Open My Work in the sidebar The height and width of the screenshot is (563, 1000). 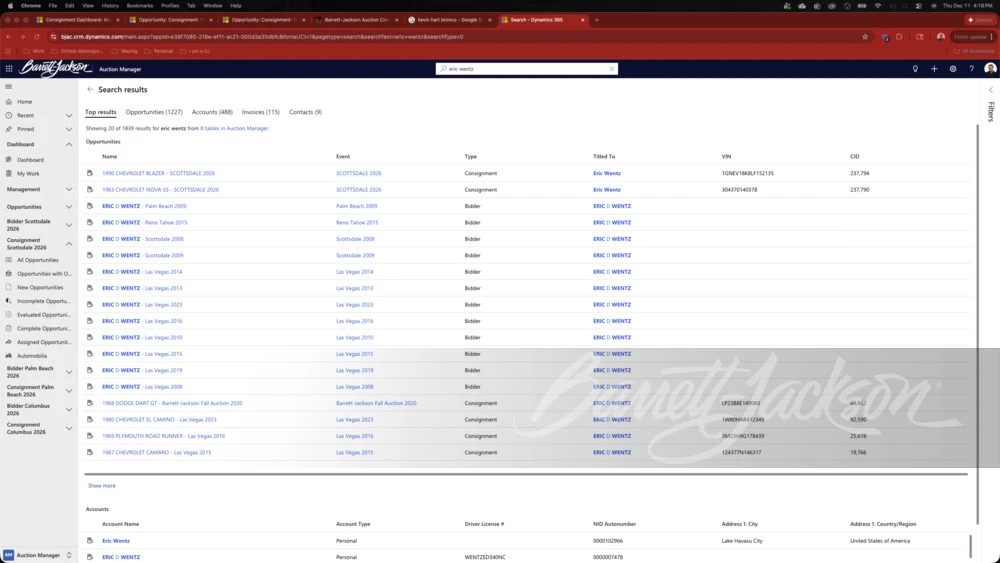tap(28, 173)
